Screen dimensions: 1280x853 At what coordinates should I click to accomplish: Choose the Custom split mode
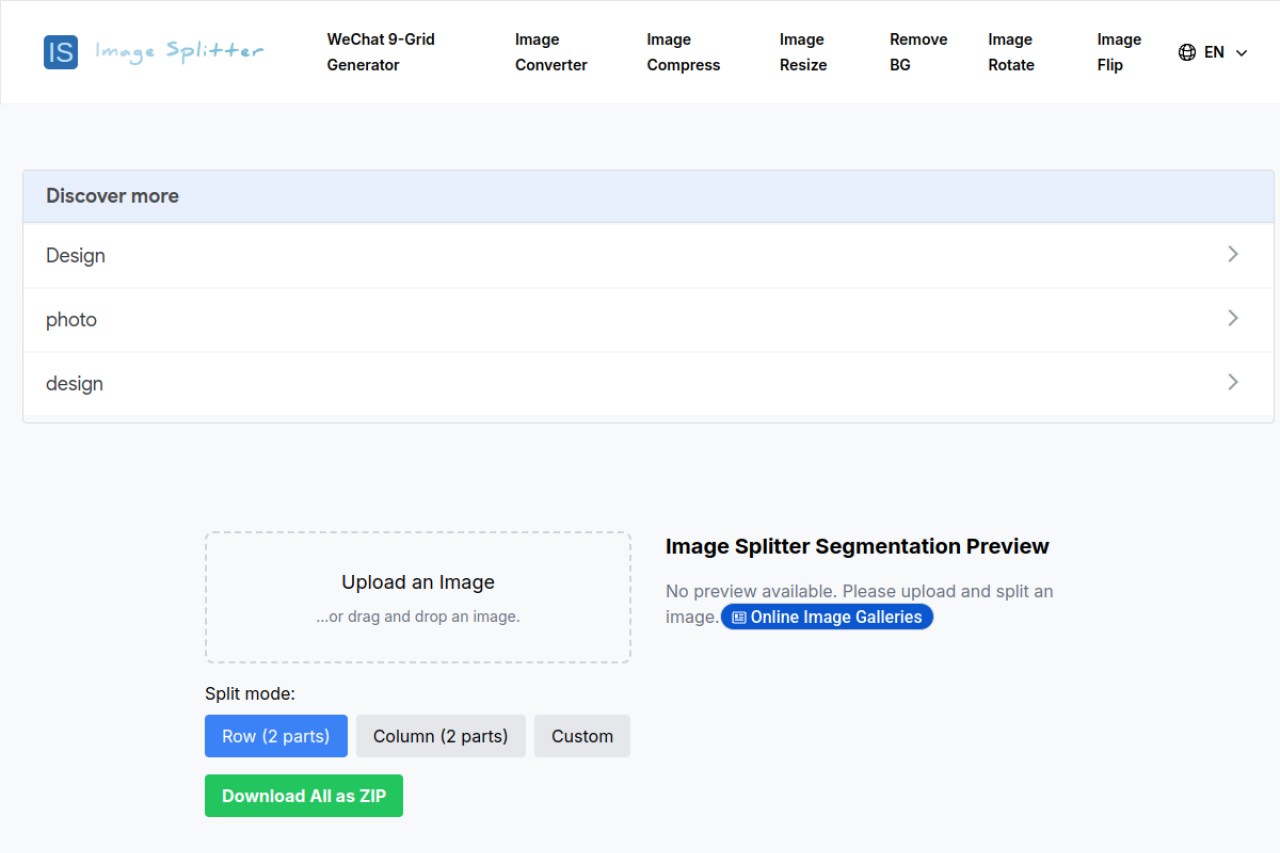click(x=582, y=736)
